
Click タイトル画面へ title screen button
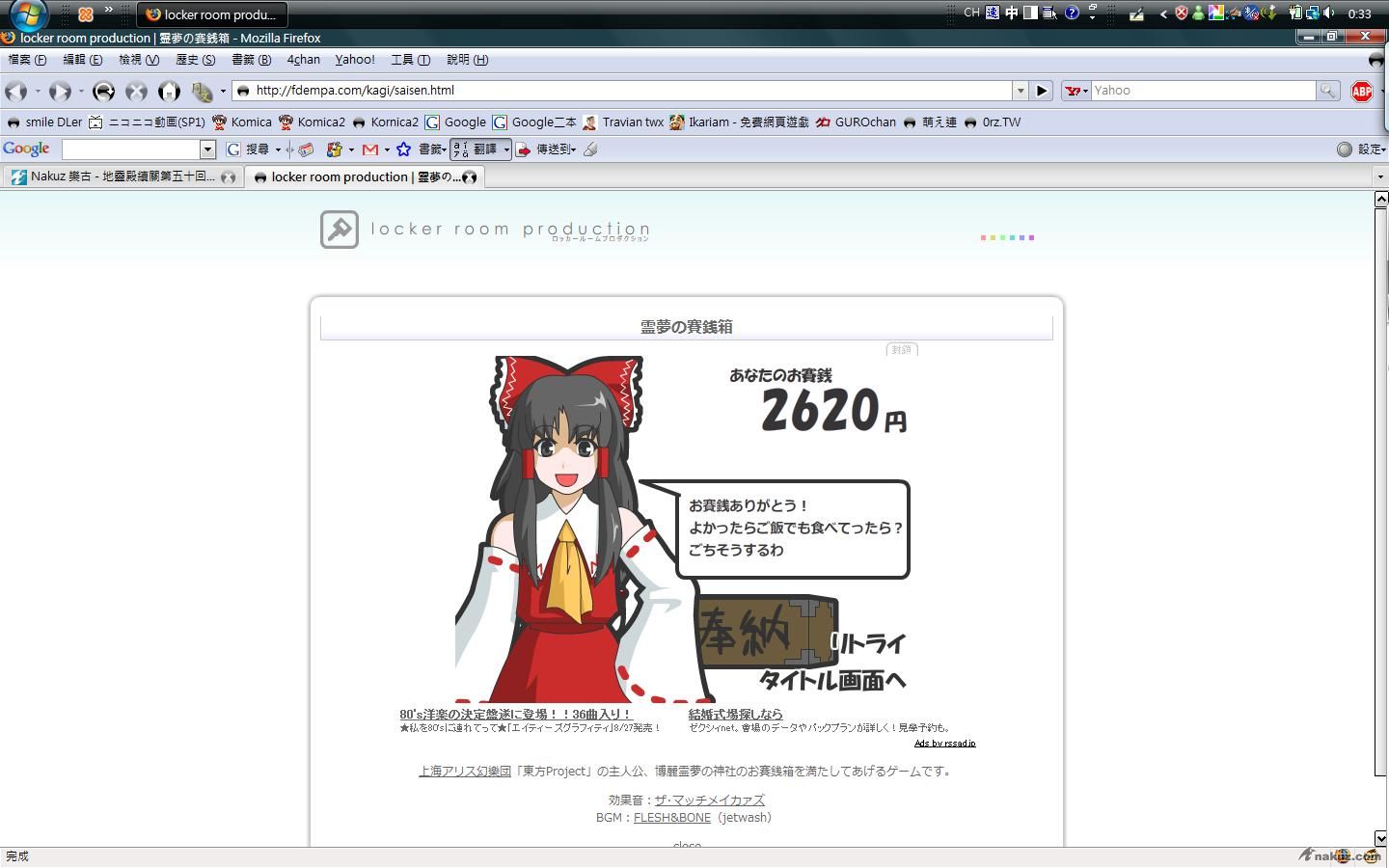[833, 680]
